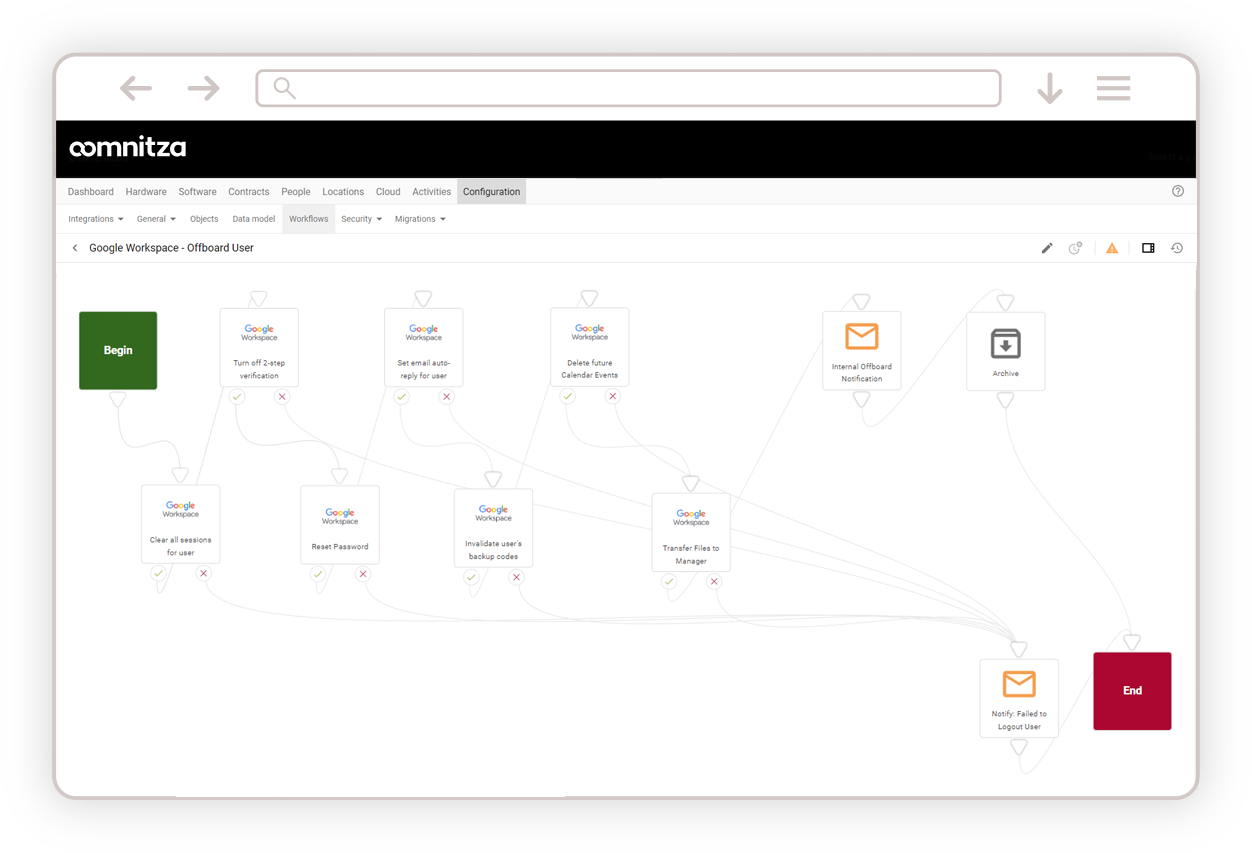This screenshot has height=853, width=1252.
Task: Click inside the browser address bar
Action: click(628, 88)
